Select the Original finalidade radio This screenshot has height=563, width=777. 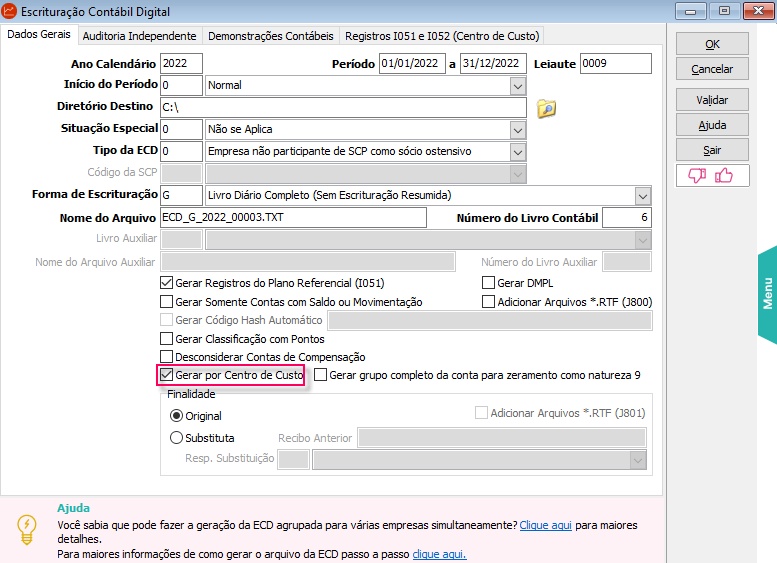176,416
